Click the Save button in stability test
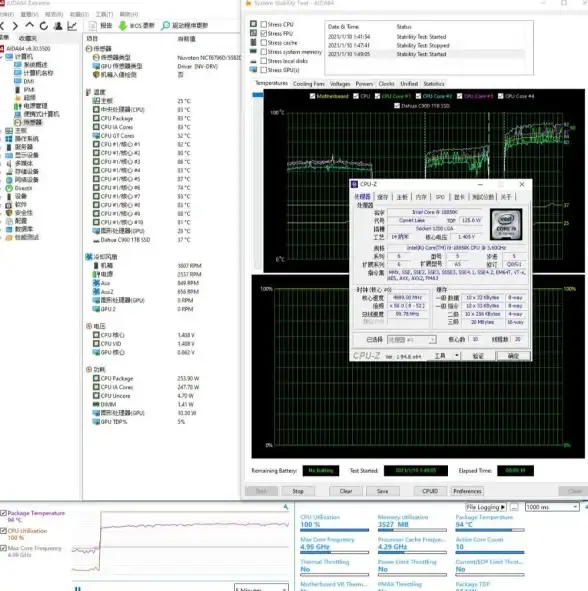 tap(382, 491)
